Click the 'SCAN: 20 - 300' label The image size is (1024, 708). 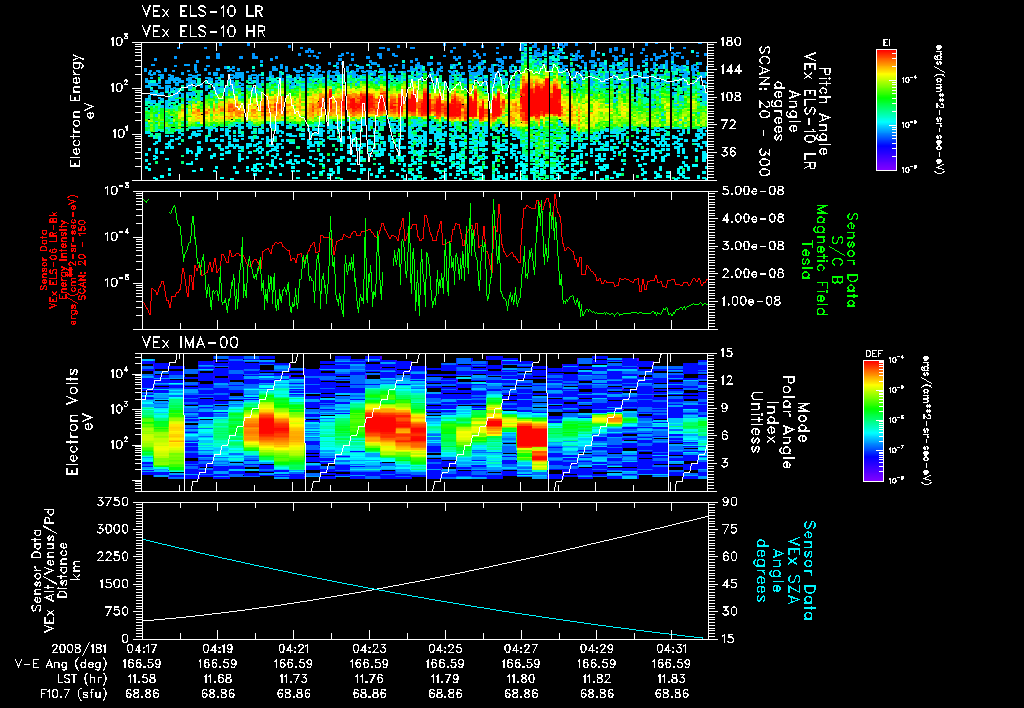[763, 110]
